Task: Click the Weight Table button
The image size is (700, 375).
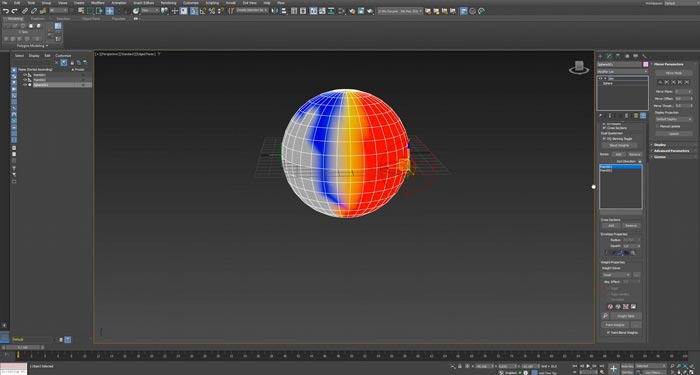Action: coord(626,316)
